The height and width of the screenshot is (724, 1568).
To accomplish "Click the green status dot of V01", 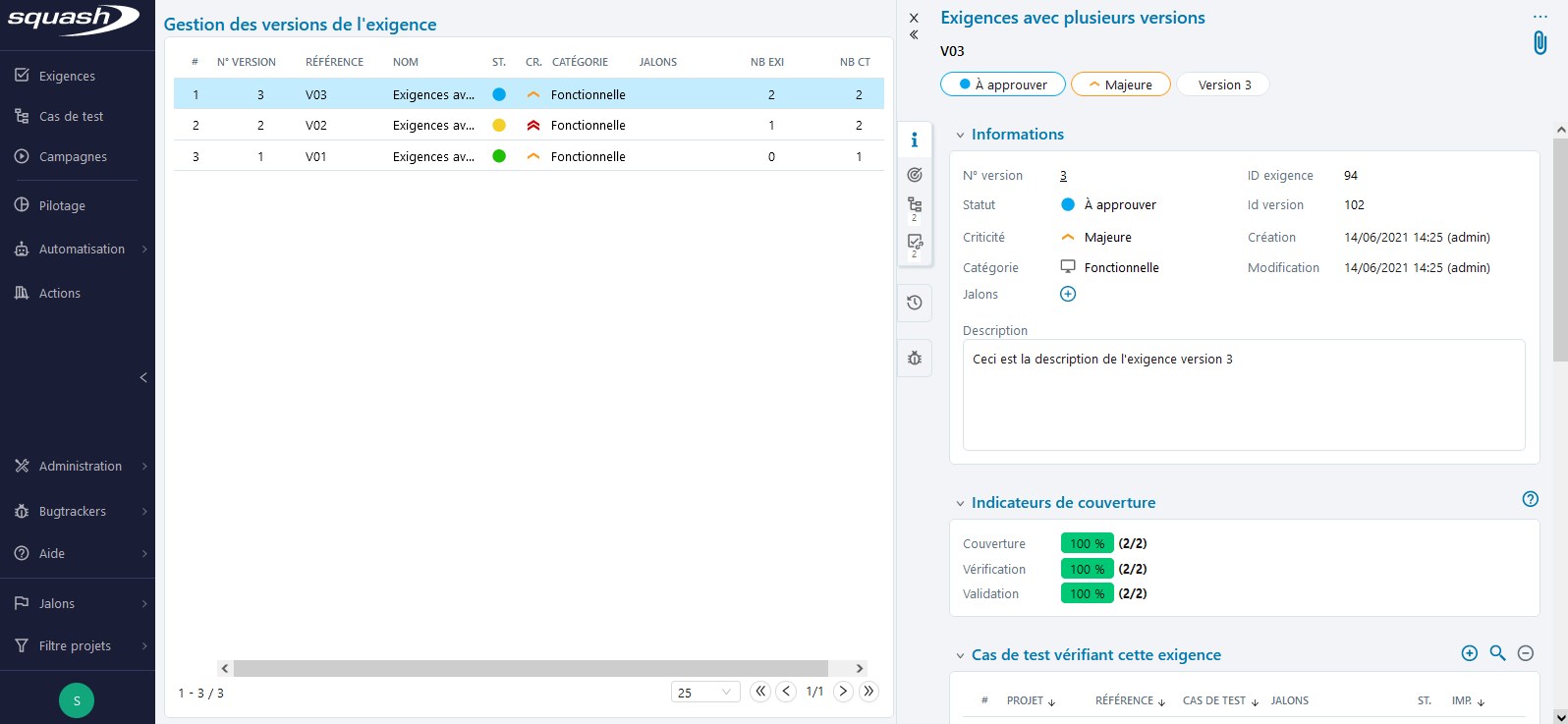I will 499,156.
